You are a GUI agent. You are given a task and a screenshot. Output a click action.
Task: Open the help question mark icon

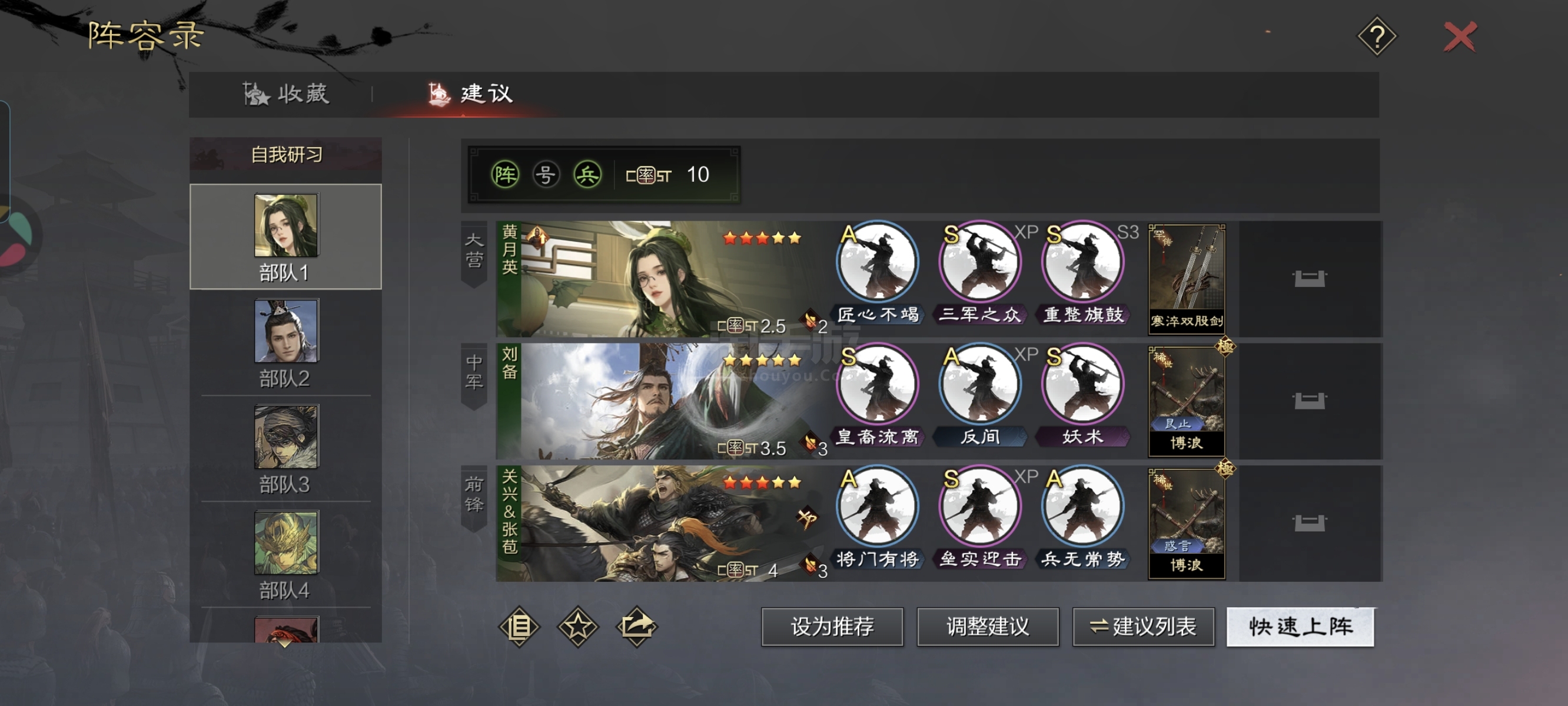click(1376, 36)
